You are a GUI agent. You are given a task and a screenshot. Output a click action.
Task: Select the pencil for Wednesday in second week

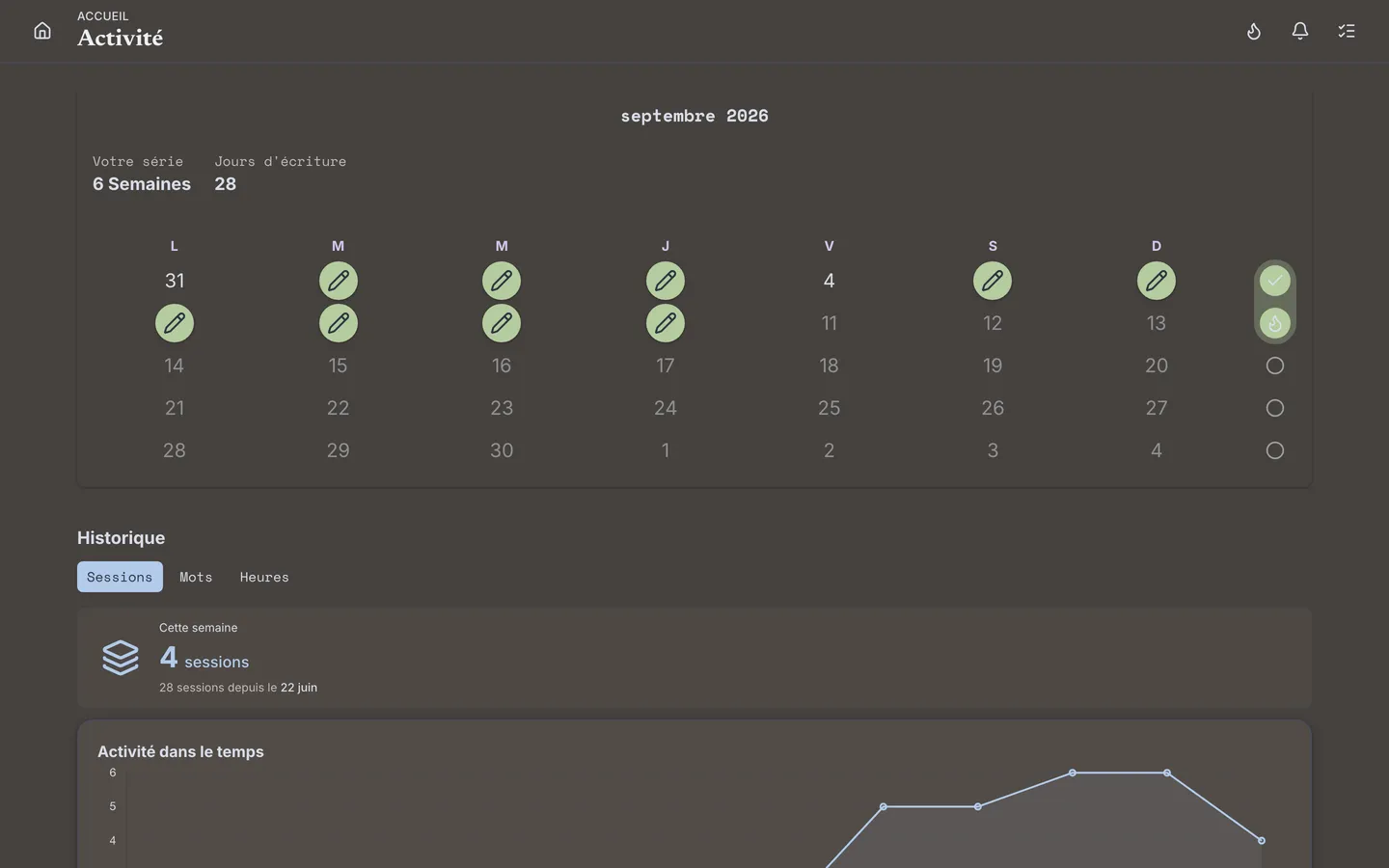pos(502,323)
